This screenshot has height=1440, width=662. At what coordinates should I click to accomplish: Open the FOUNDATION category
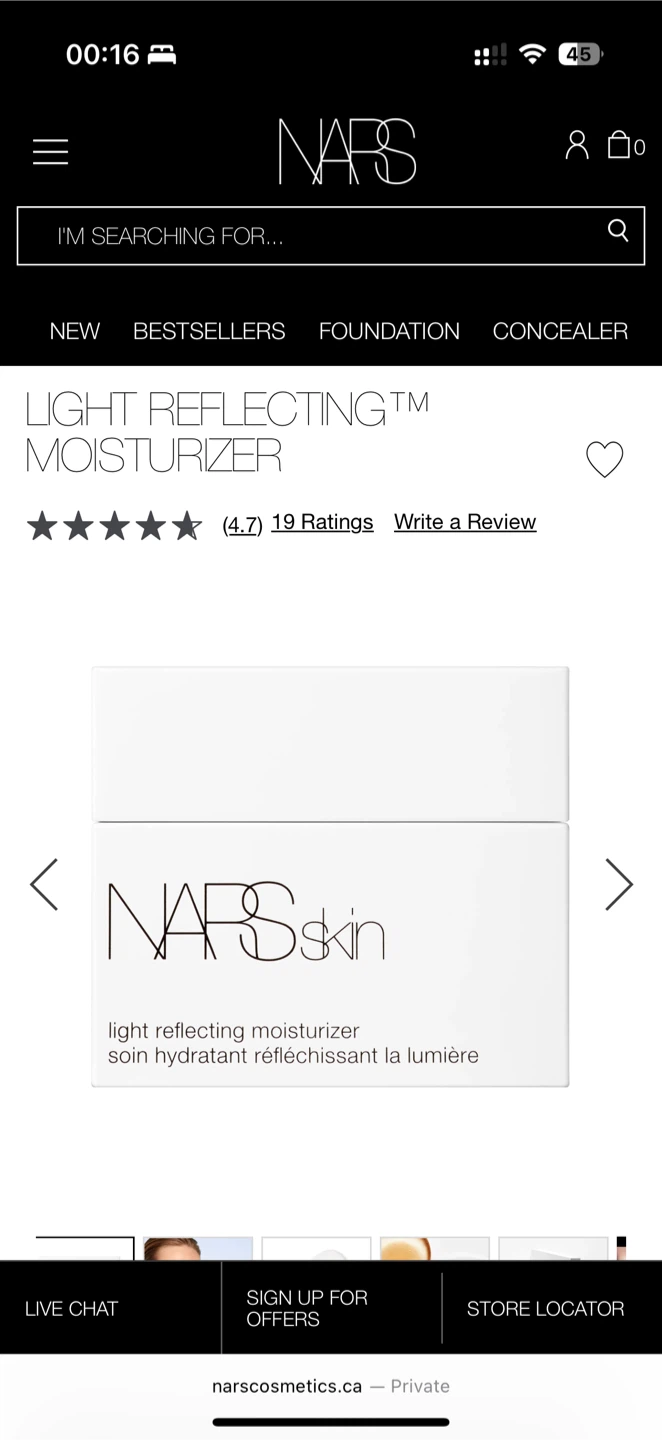coord(389,331)
